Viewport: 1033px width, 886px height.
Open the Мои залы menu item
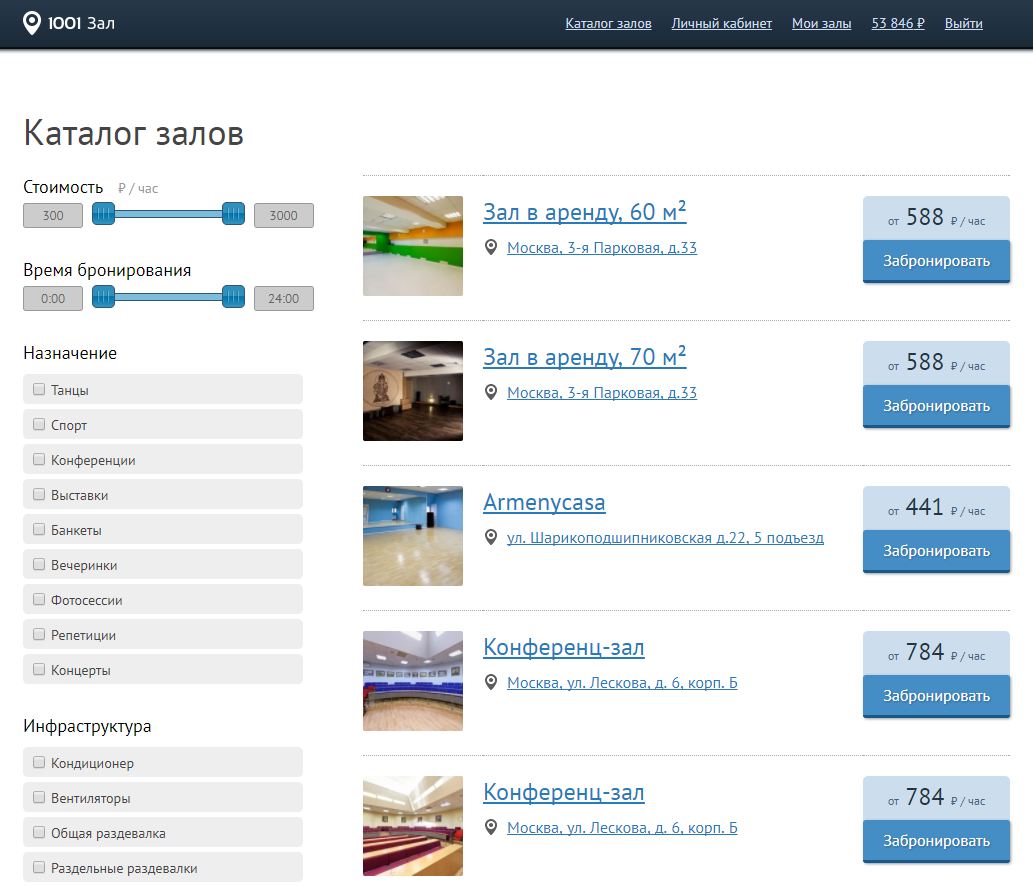[821, 24]
